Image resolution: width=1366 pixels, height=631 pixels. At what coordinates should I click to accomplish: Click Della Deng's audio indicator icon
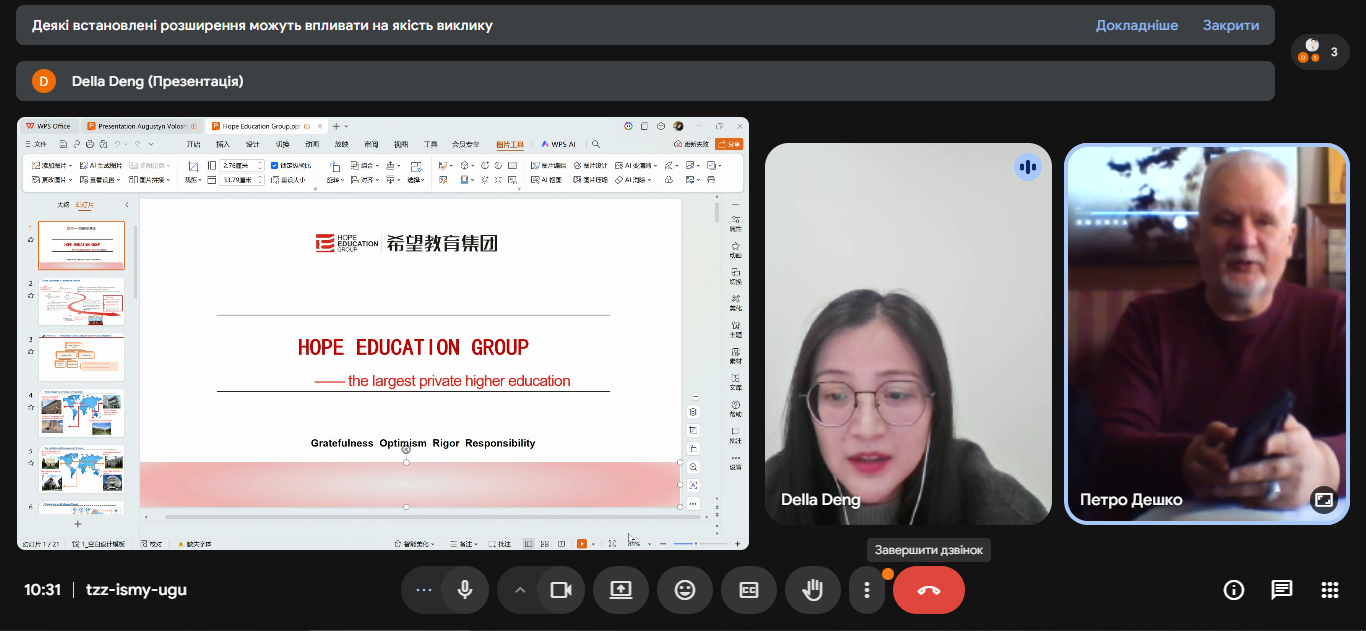click(x=1027, y=167)
